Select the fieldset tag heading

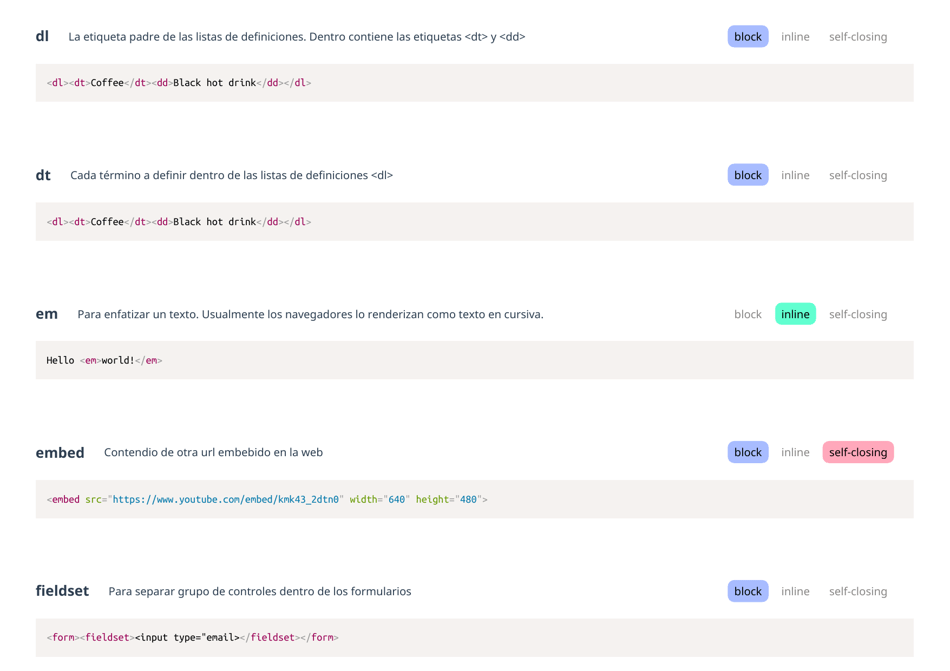tap(62, 590)
